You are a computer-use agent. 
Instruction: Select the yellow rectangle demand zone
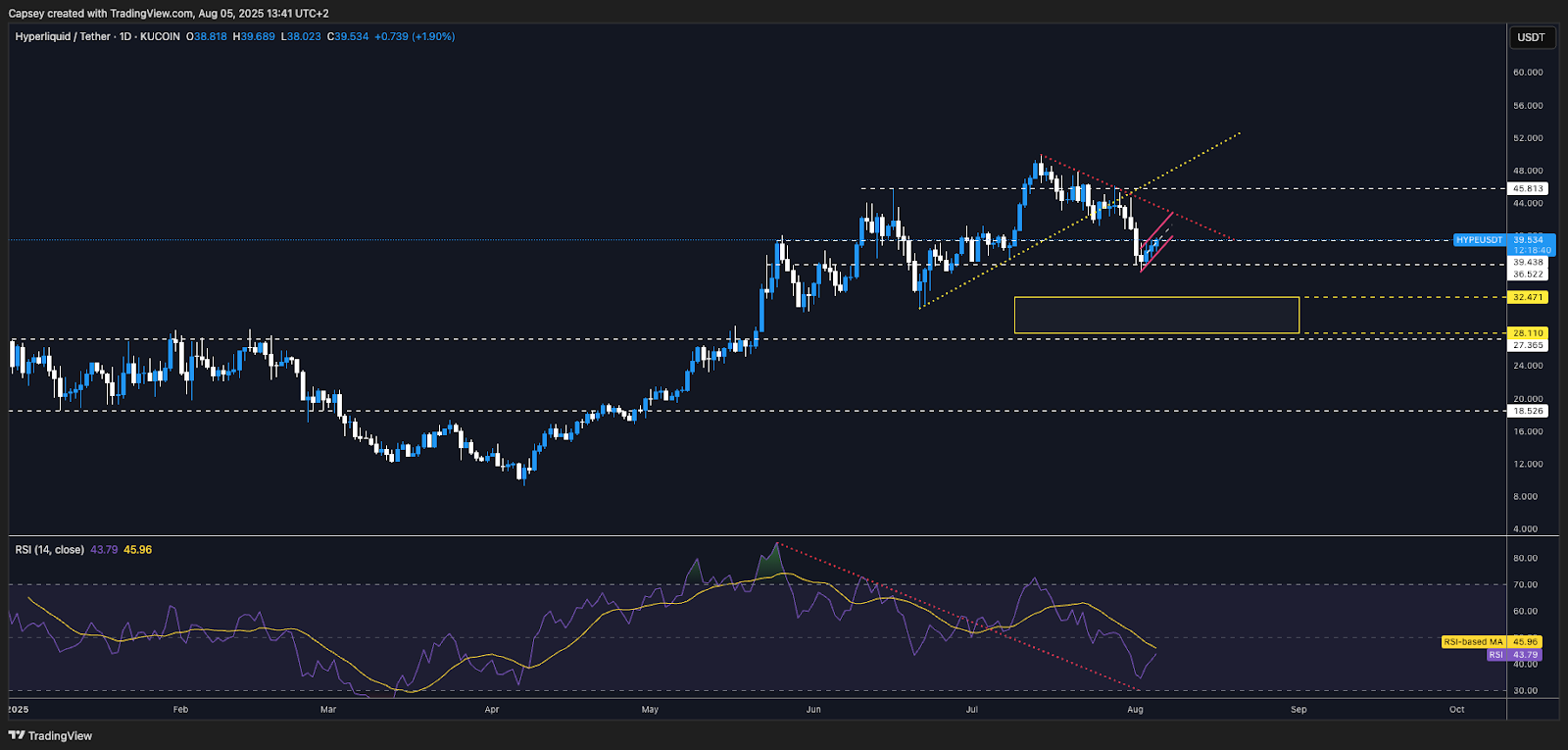[1156, 315]
